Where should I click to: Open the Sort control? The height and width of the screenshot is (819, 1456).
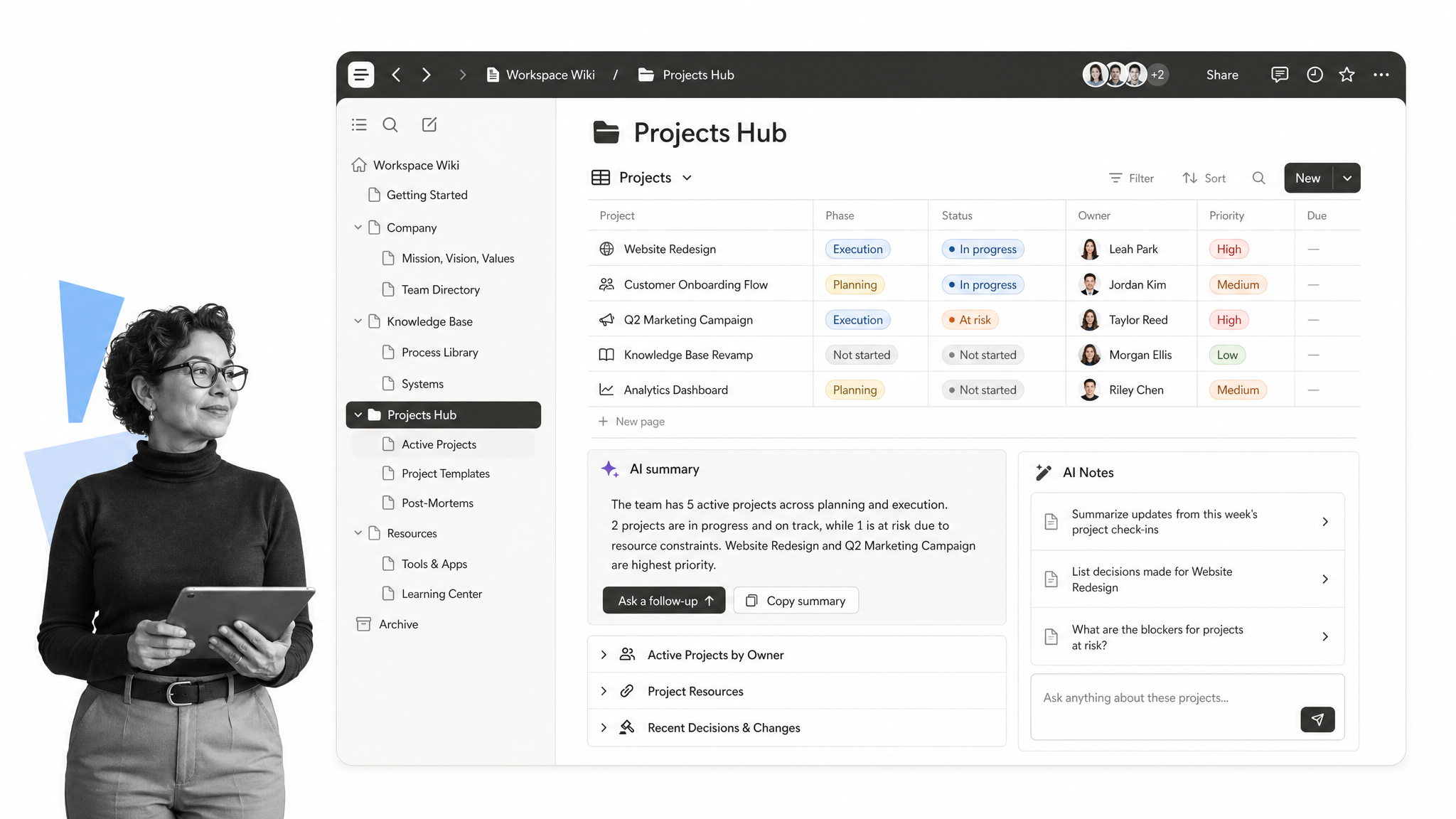[x=1204, y=178]
